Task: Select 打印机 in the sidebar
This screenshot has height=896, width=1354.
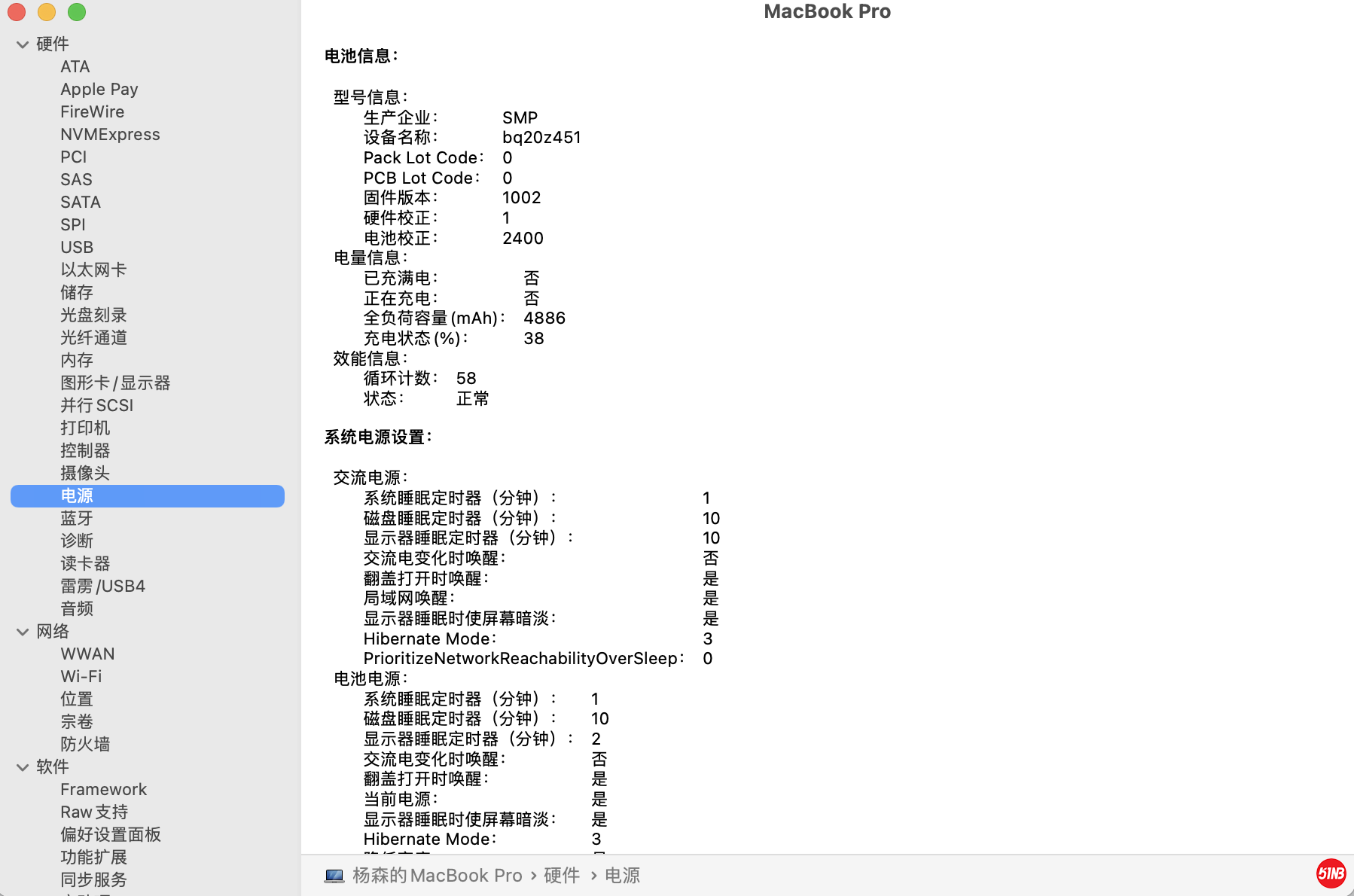Action: [85, 428]
